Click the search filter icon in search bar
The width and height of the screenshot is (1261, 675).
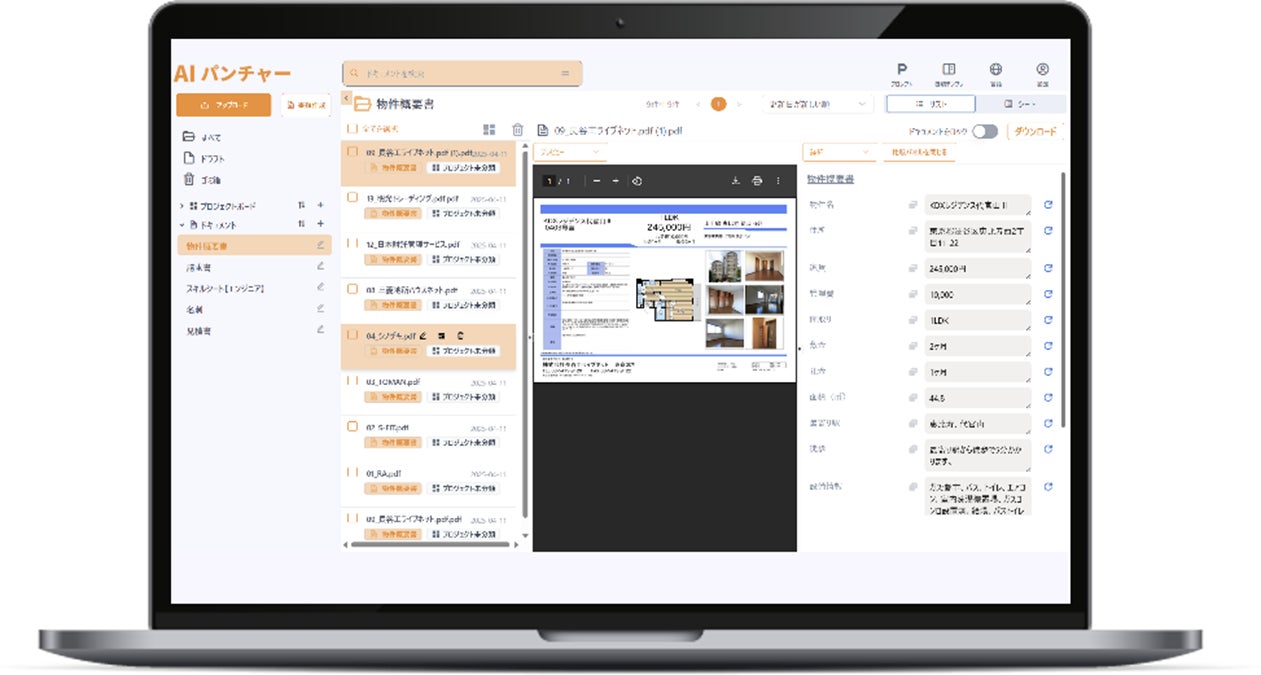coord(565,73)
